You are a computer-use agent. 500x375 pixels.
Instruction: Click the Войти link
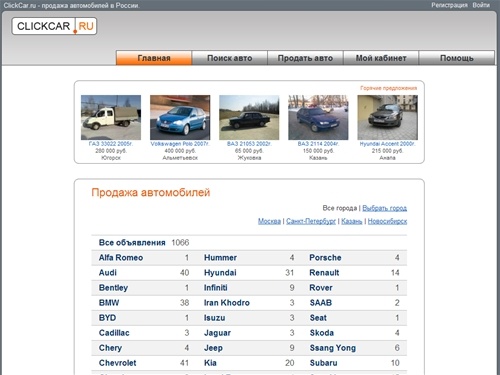tap(481, 5)
